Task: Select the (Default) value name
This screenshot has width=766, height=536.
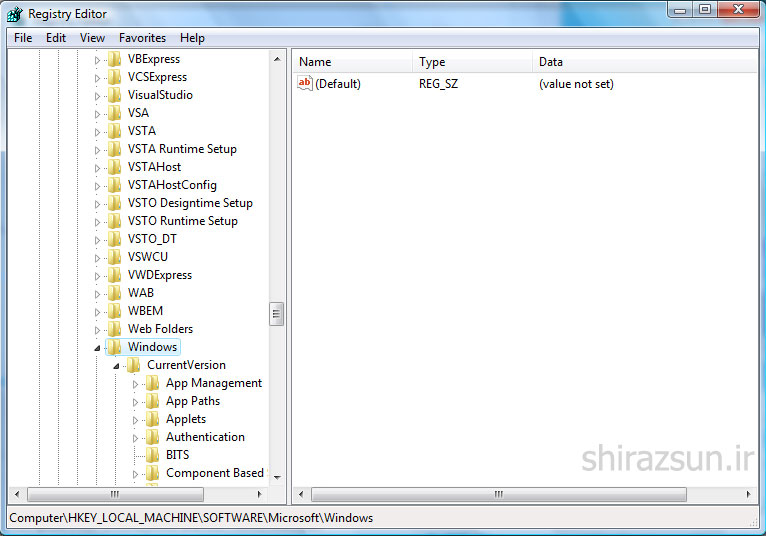Action: tap(338, 84)
